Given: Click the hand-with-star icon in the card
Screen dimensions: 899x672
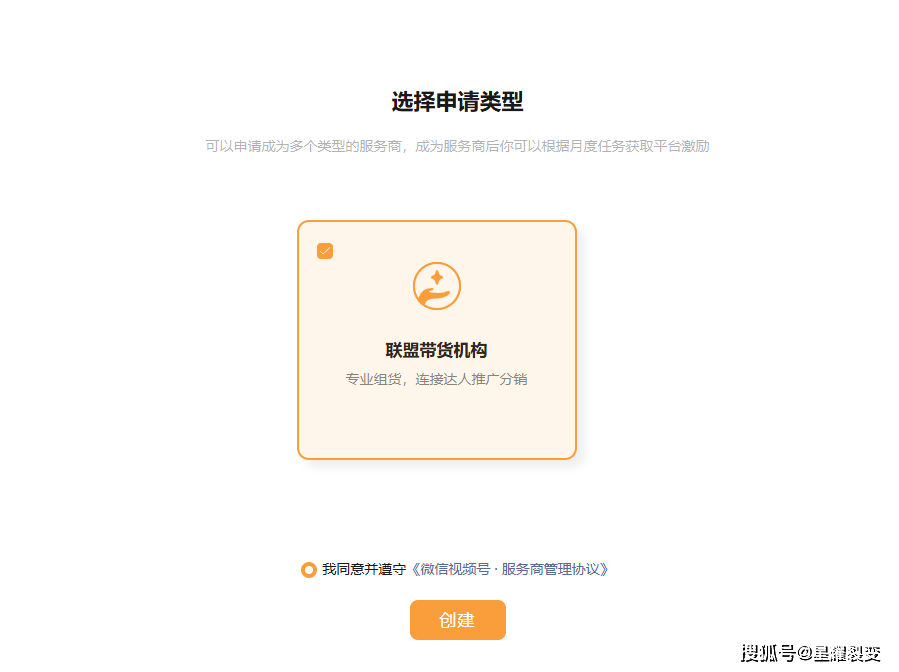Looking at the screenshot, I should click(436, 286).
